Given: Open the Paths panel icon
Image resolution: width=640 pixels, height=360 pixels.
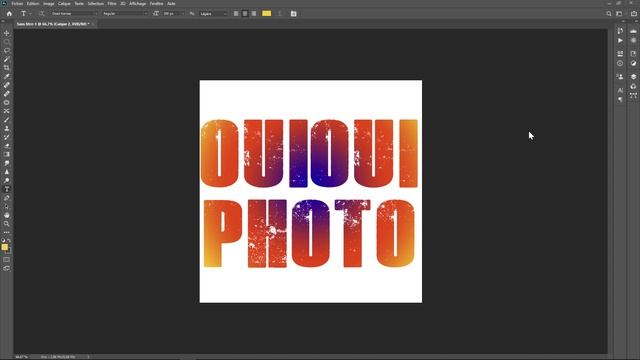Looking at the screenshot, I should point(633,96).
